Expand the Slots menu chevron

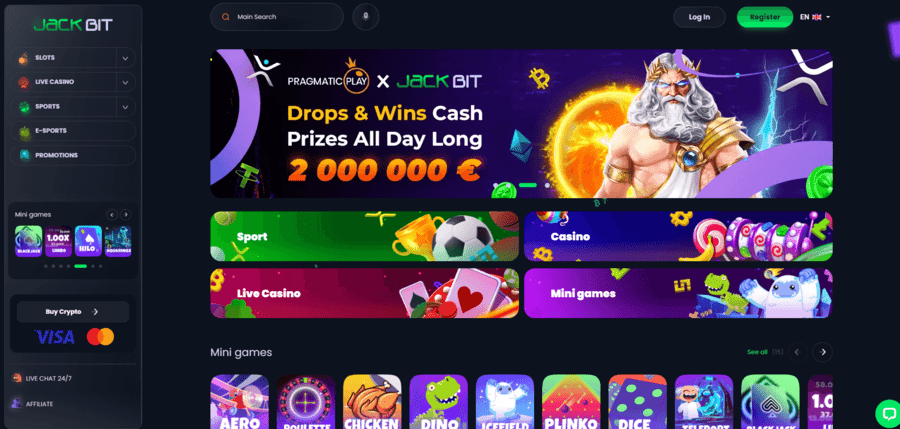tap(125, 58)
